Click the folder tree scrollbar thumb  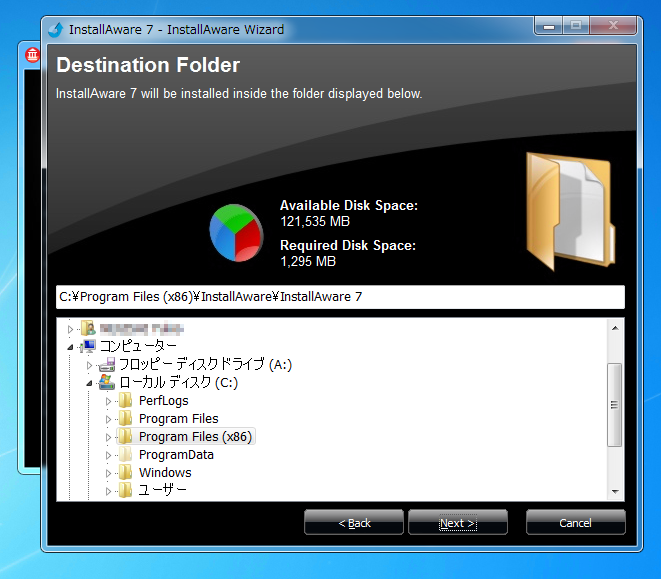(x=615, y=405)
